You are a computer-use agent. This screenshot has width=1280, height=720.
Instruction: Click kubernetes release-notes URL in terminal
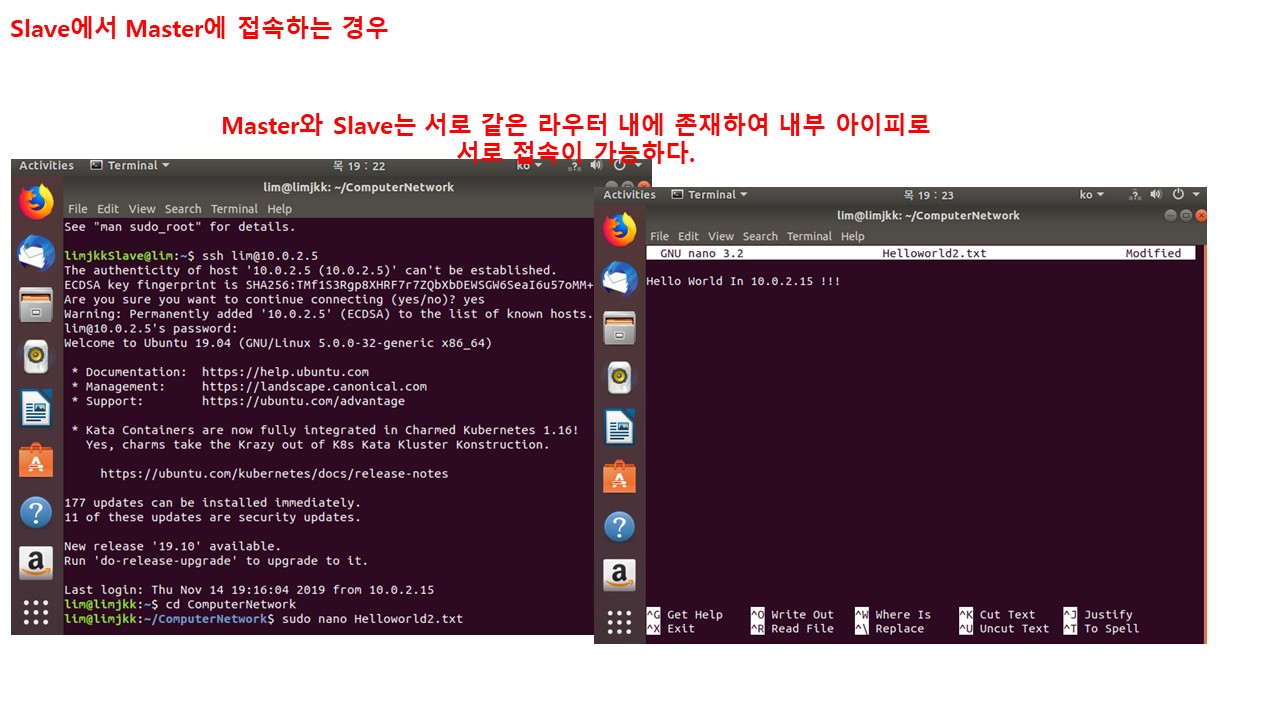(274, 474)
